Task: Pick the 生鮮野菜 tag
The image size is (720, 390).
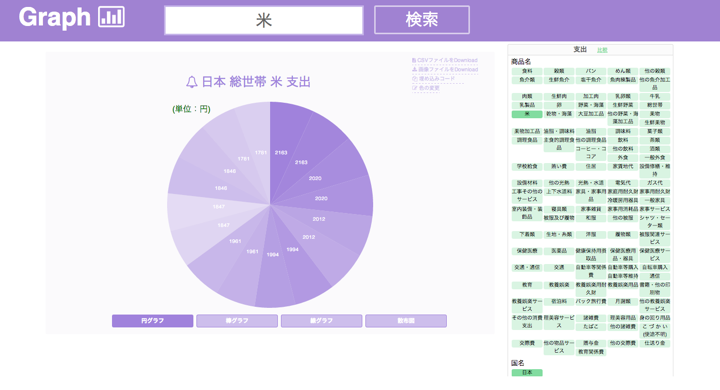Action: [x=623, y=105]
